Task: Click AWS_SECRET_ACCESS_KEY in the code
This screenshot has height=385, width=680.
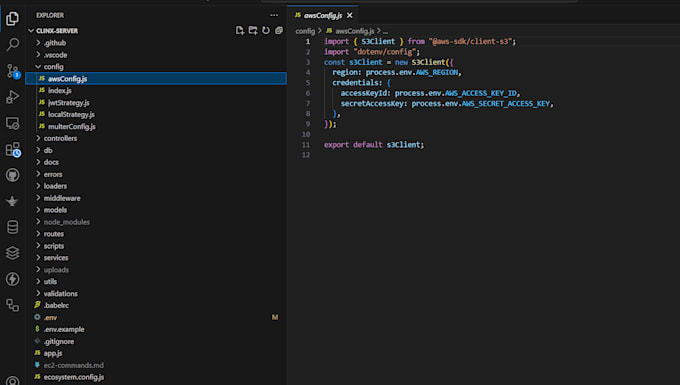Action: point(506,104)
